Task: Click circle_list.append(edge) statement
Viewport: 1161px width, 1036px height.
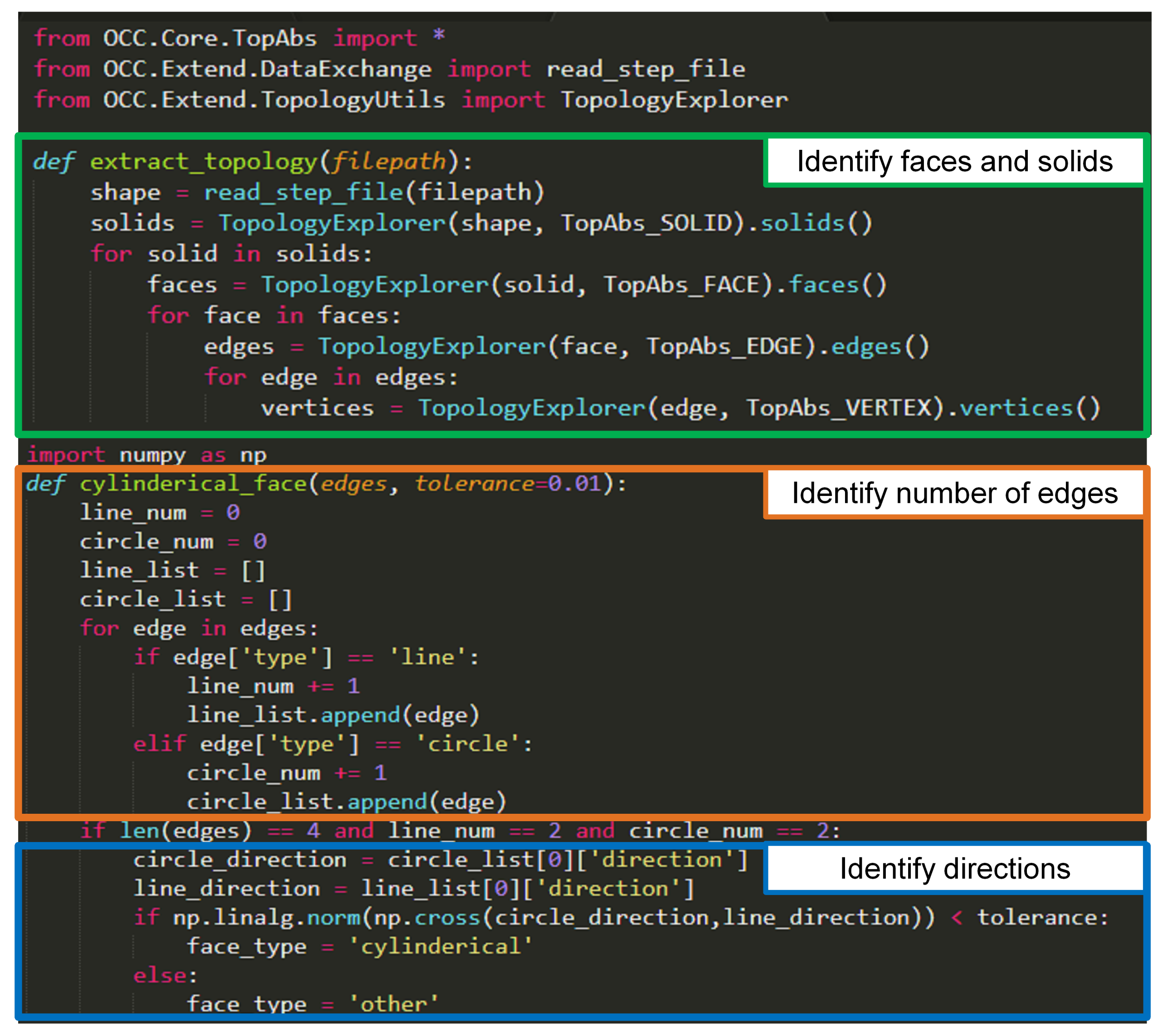Action: click(346, 802)
